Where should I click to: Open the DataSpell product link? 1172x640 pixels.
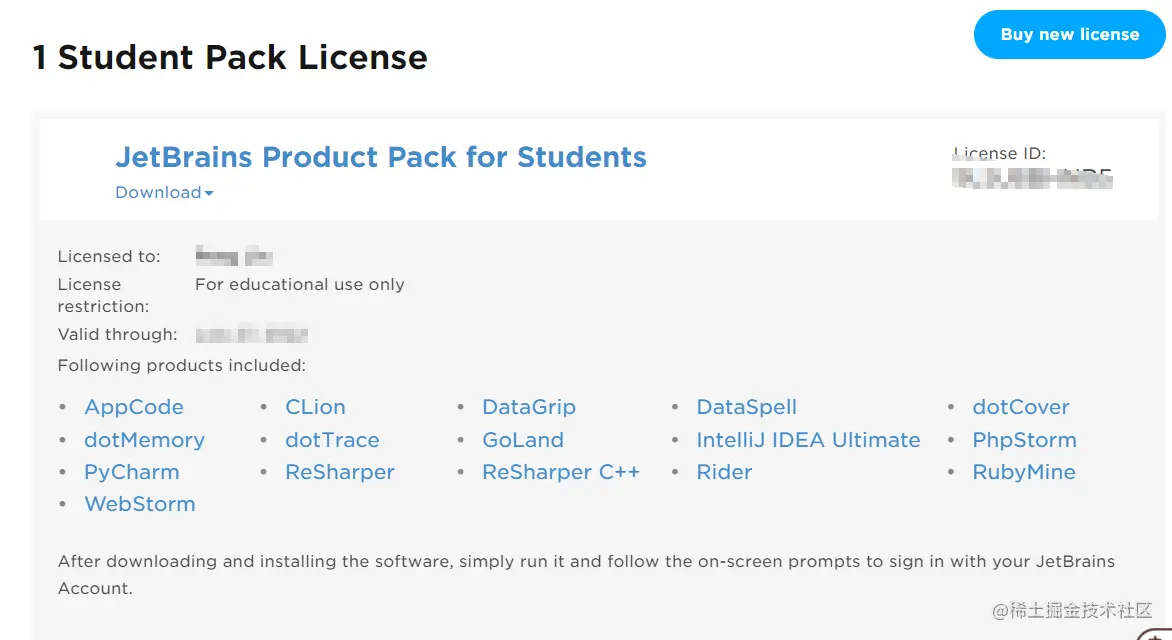pyautogui.click(x=747, y=407)
